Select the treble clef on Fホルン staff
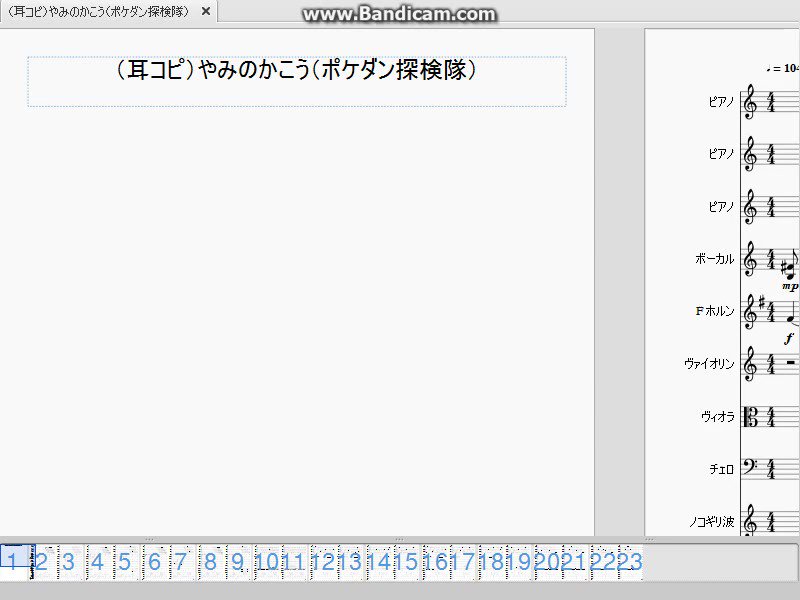The height and width of the screenshot is (600, 800). (x=749, y=312)
